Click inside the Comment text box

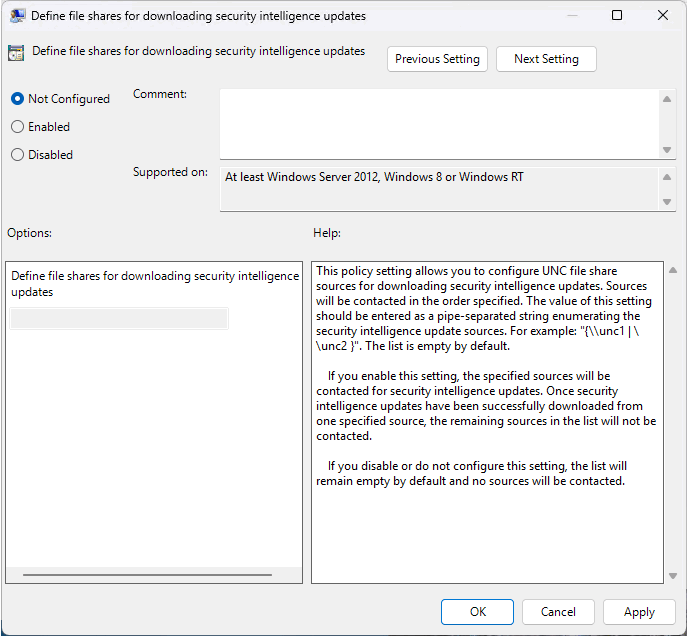[x=440, y=123]
